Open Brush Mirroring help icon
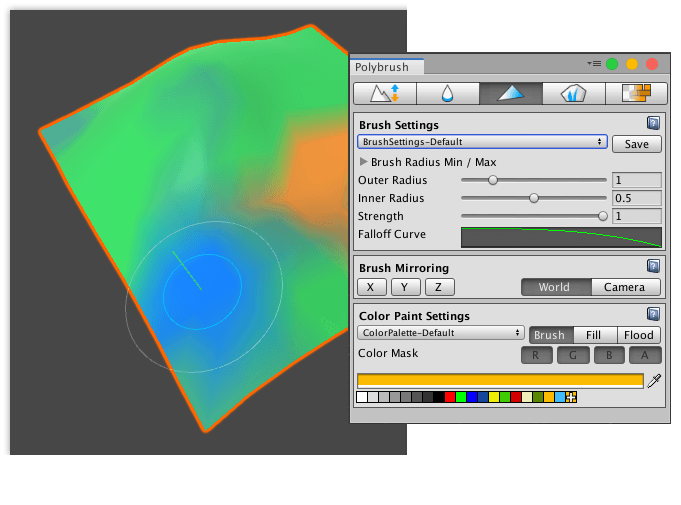The image size is (681, 505). click(653, 266)
